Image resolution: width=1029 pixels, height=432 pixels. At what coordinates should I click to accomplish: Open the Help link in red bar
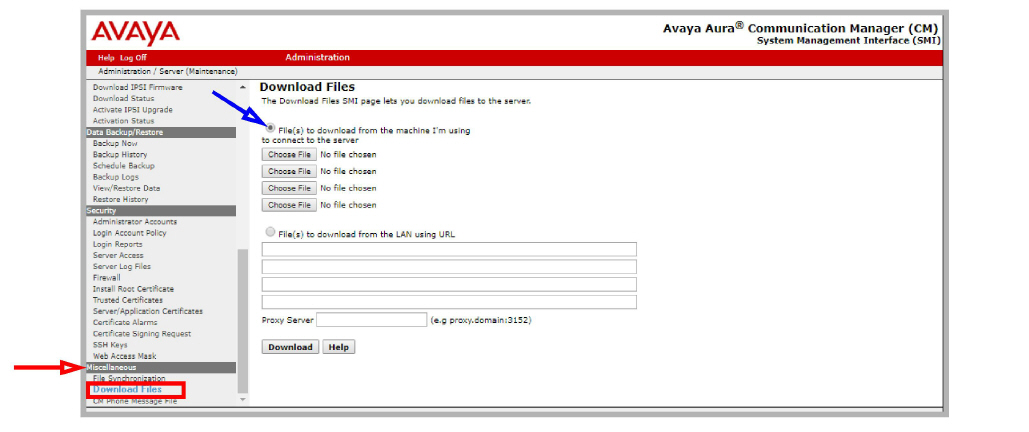(106, 58)
